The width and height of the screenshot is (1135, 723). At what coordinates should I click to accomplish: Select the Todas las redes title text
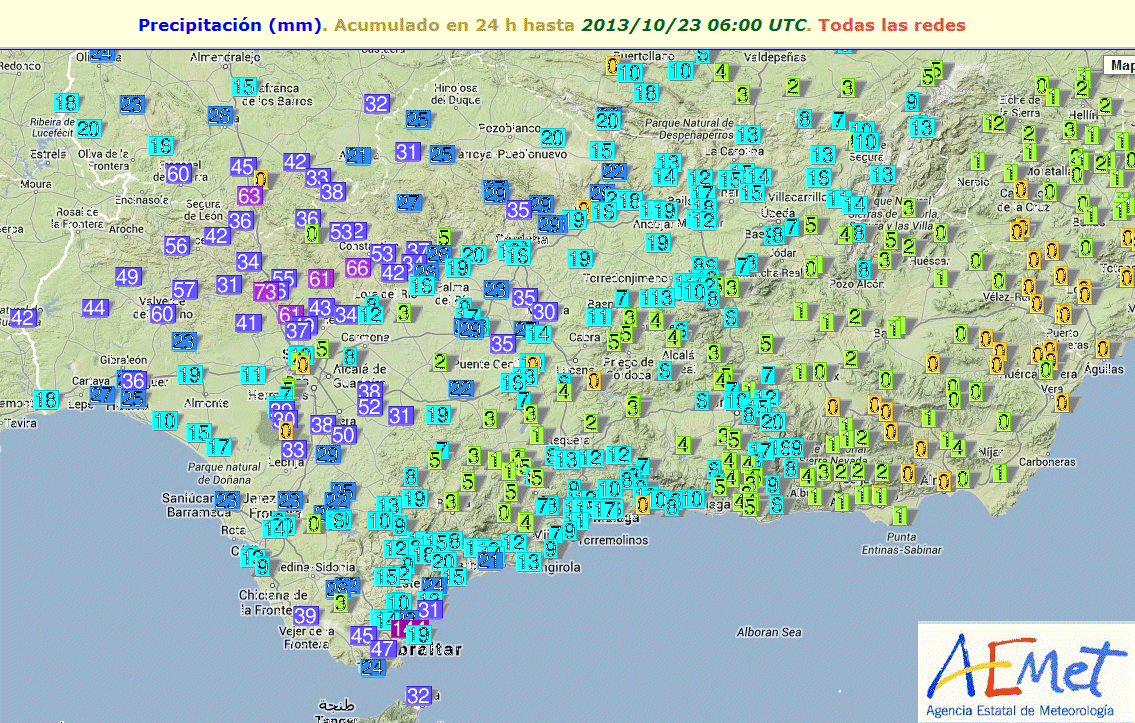892,25
